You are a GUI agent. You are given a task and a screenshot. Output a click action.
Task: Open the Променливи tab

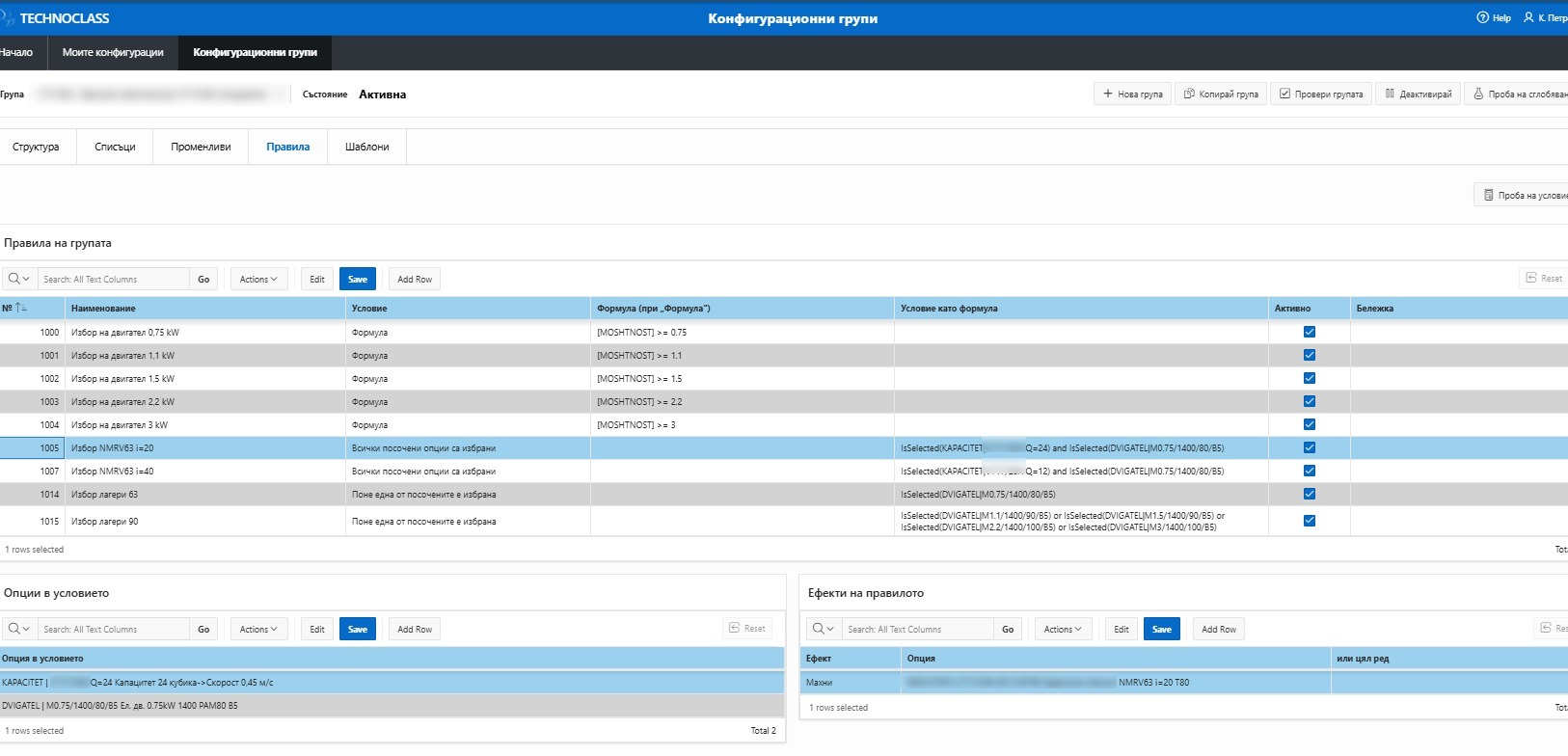[x=201, y=147]
